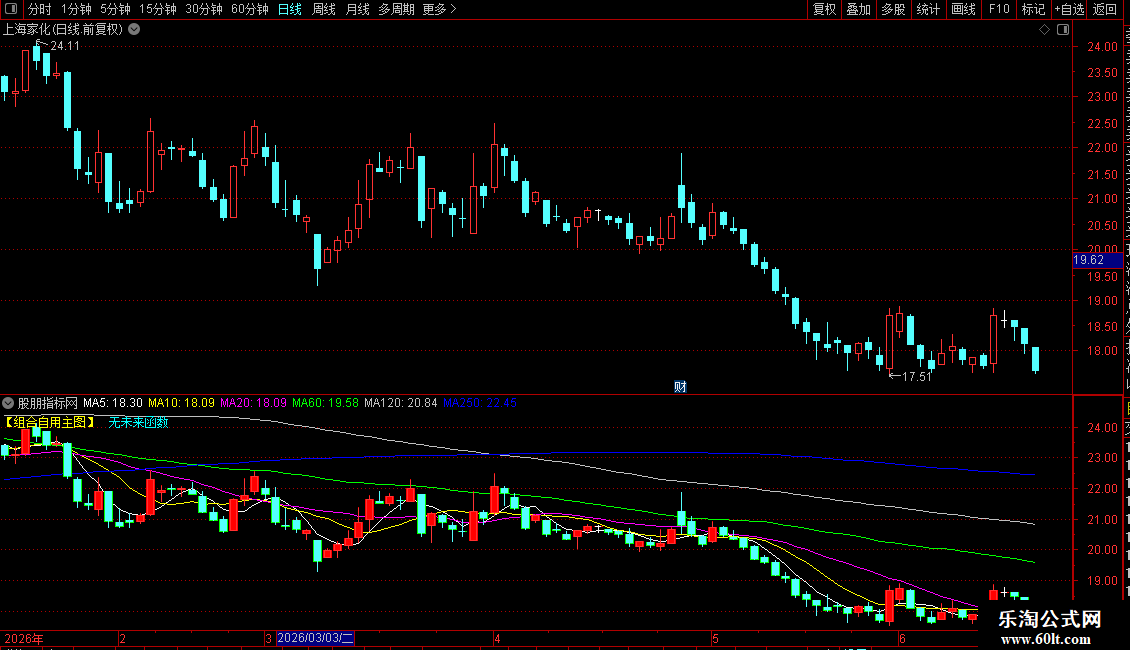Add stock via +自选 button
The width and height of the screenshot is (1130, 650).
click(1069, 9)
